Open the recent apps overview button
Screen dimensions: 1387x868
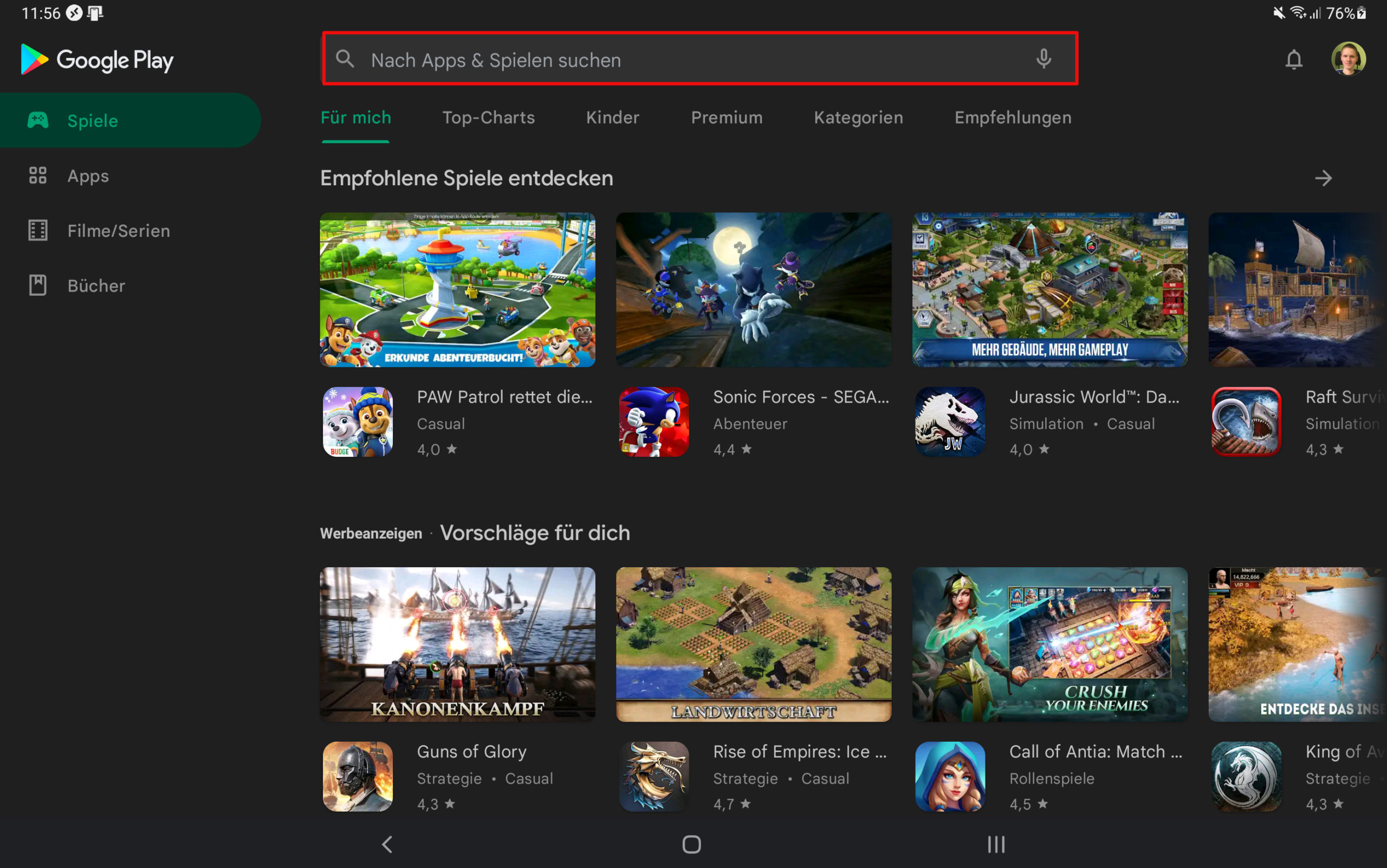996,844
